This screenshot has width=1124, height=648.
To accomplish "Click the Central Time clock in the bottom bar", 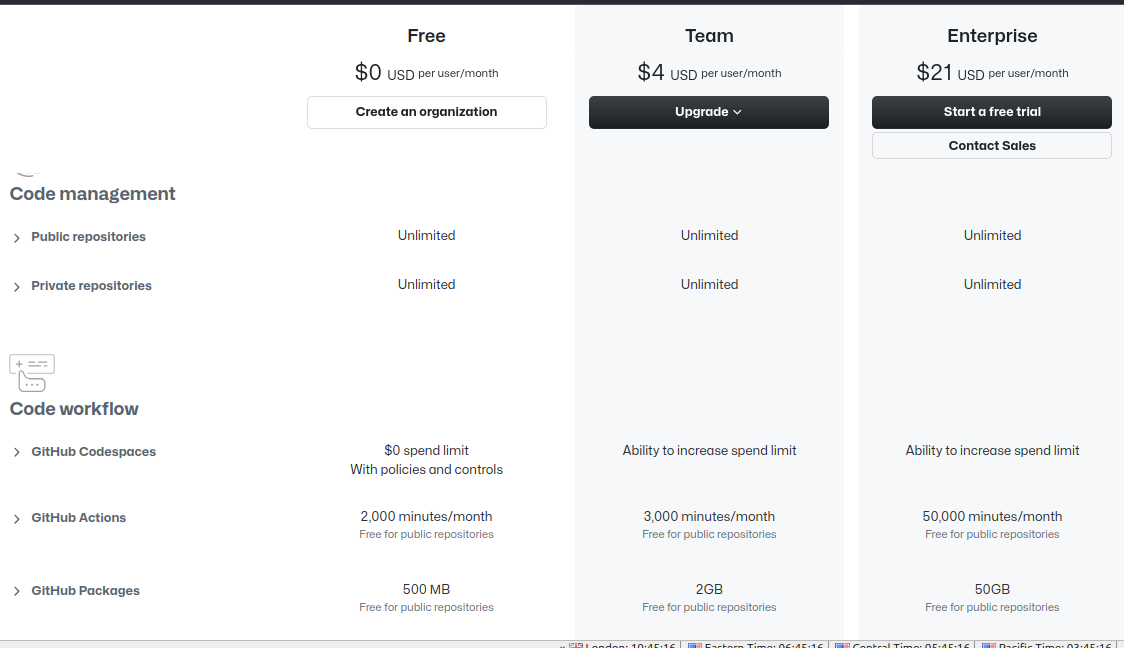I will pos(903,645).
